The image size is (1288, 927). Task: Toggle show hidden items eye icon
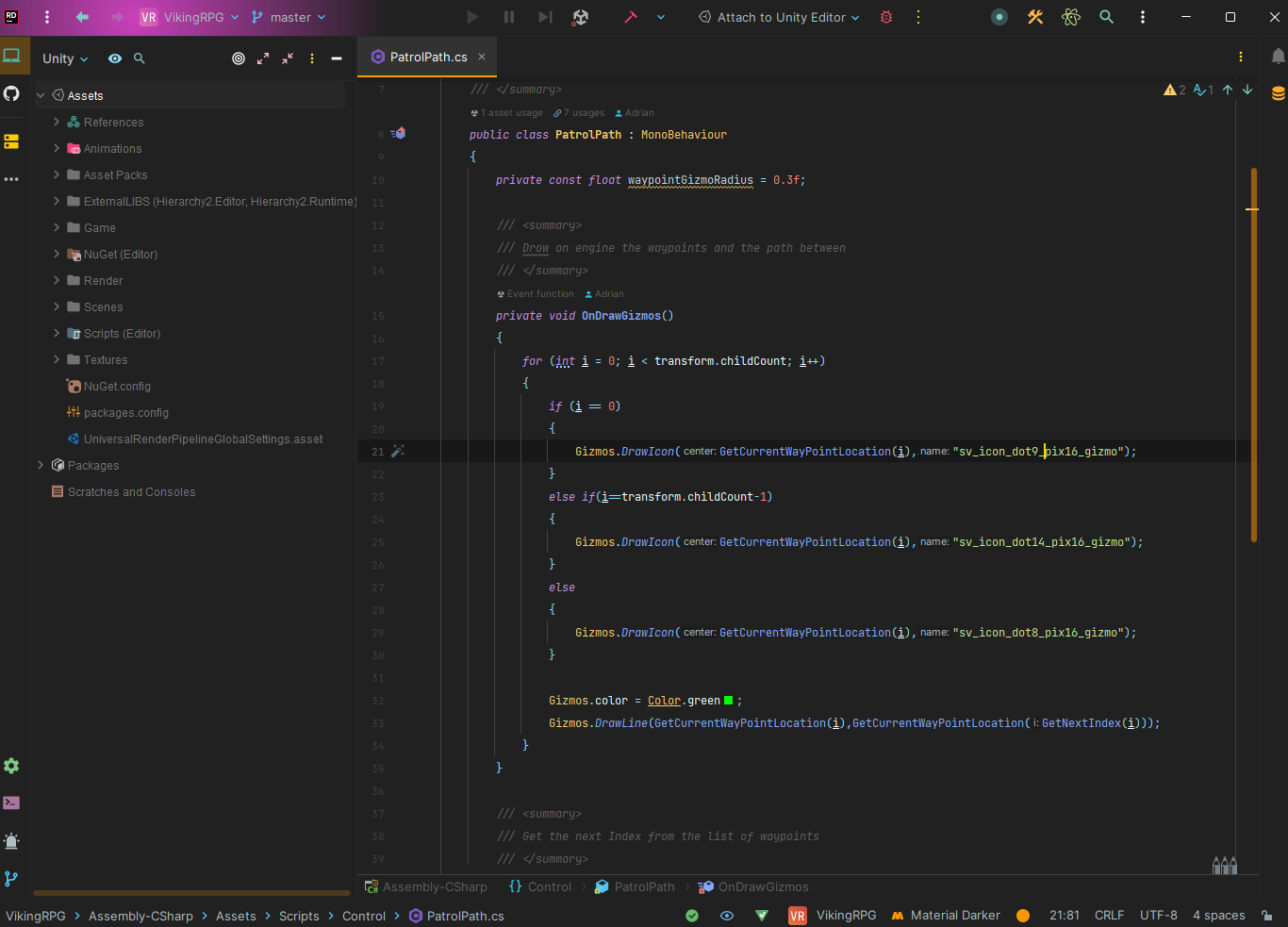[x=115, y=58]
